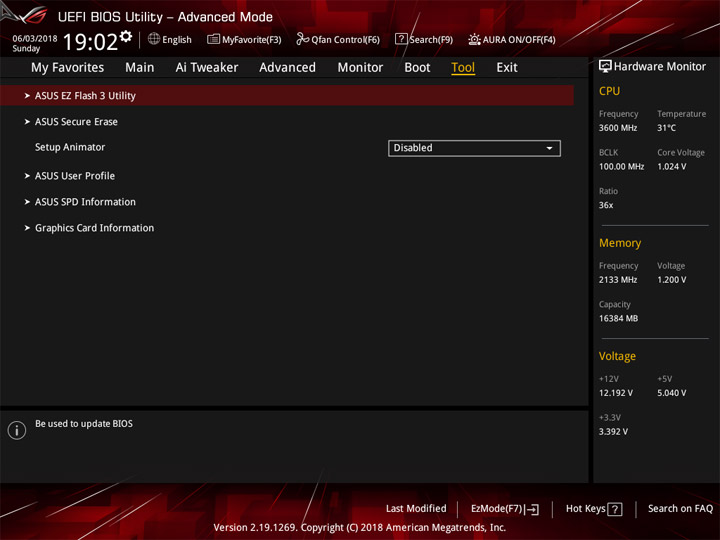Switch to My Favorites tab
The width and height of the screenshot is (720, 540).
[x=68, y=68]
